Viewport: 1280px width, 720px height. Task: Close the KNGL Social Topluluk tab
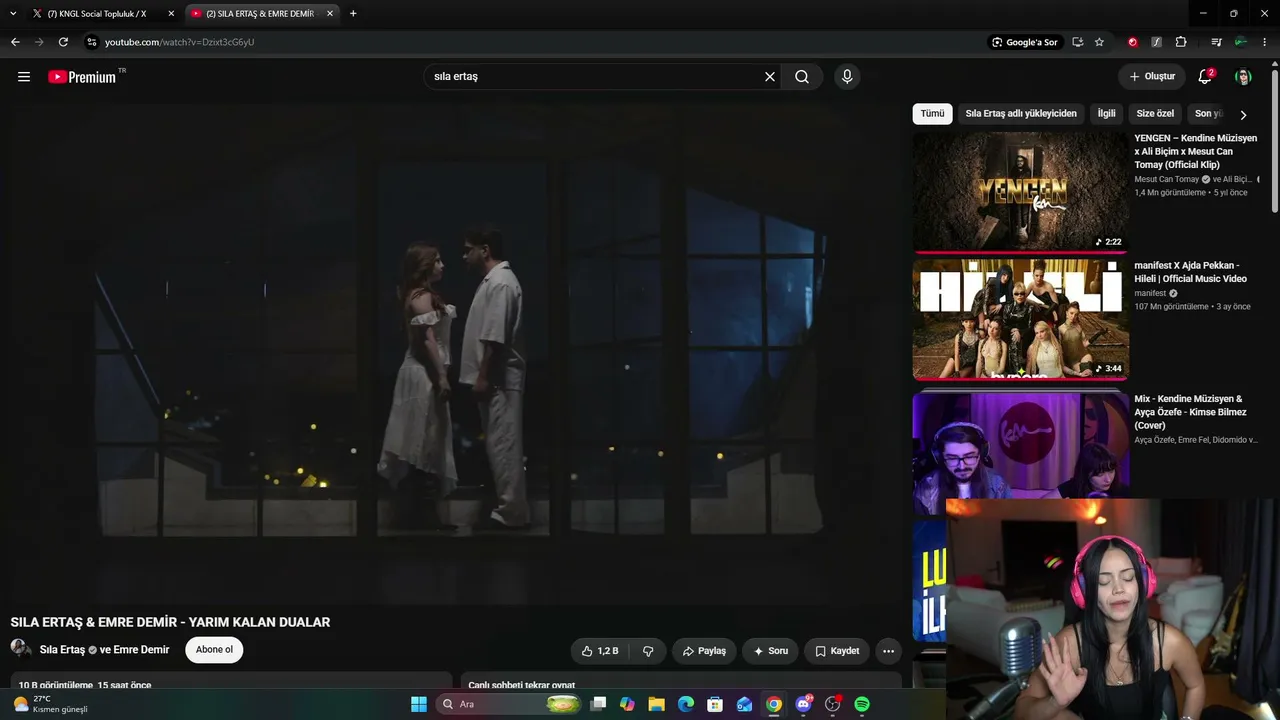pos(171,14)
